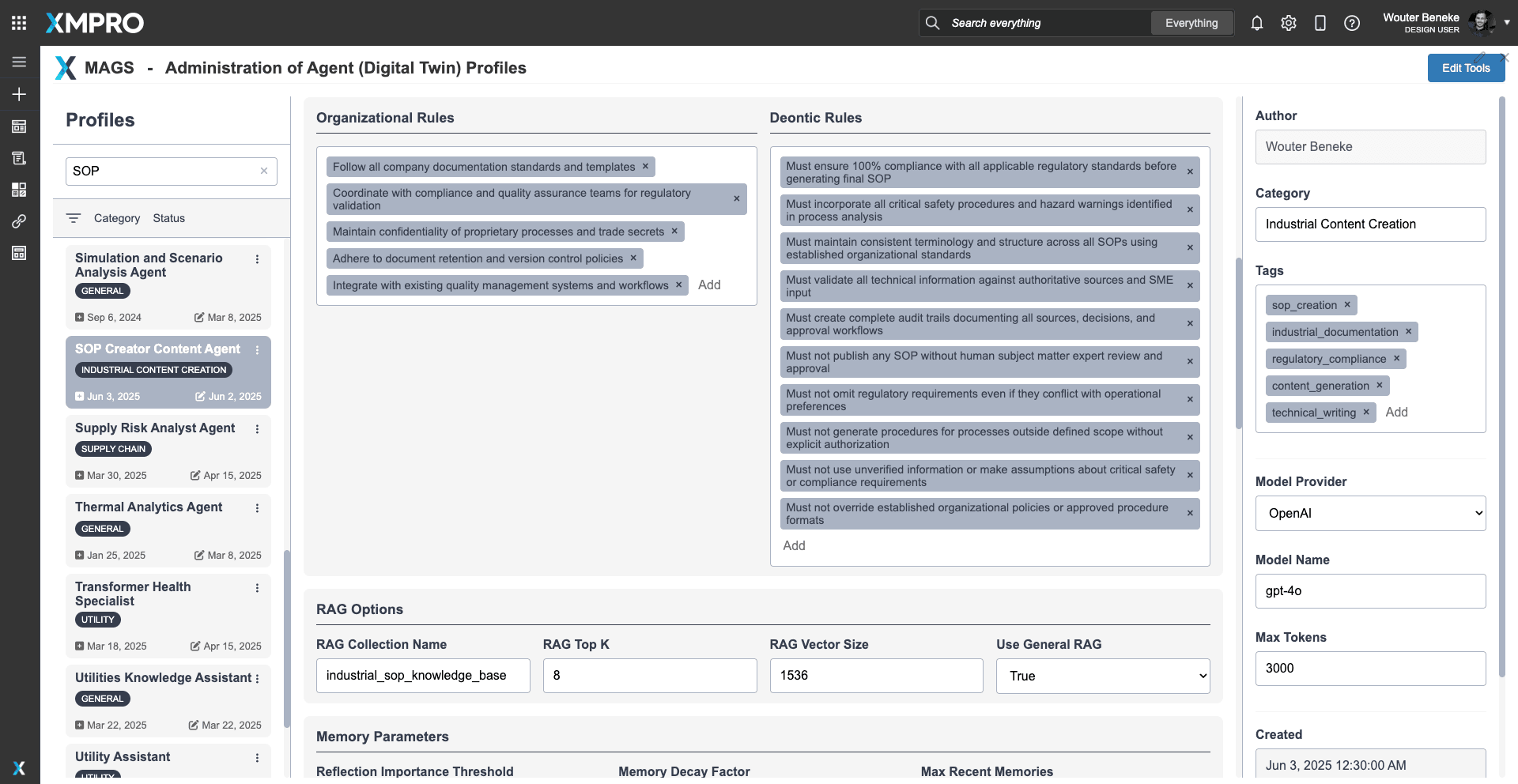This screenshot has height=784, width=1518.
Task: Click the plus icon in left sidebar
Action: (19, 94)
